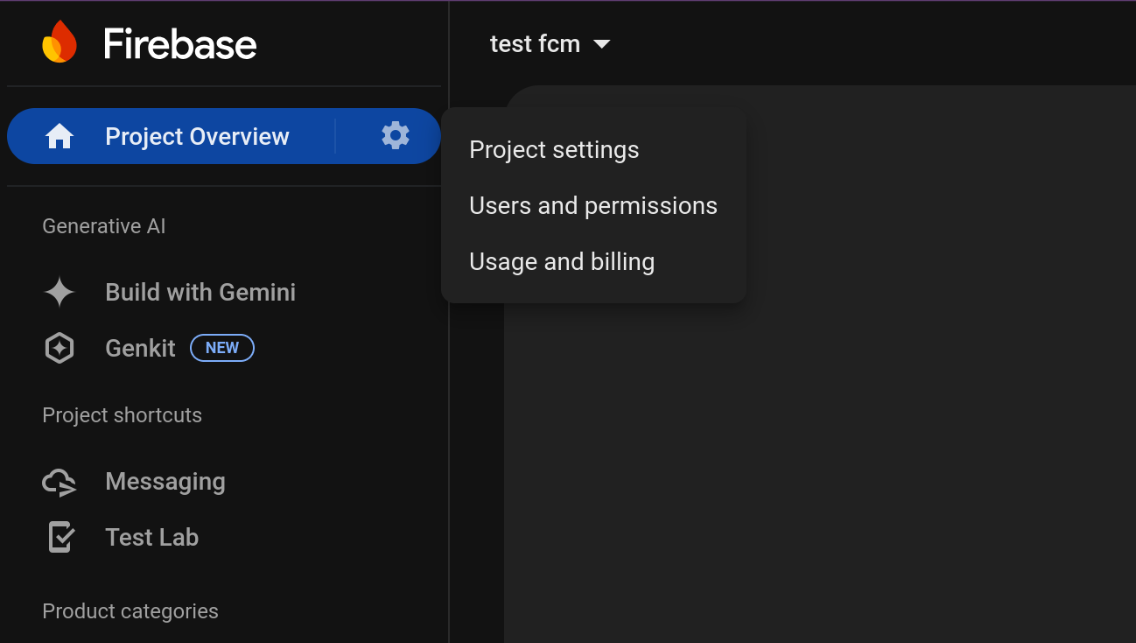The width and height of the screenshot is (1136, 643).
Task: Open the Messaging shortcut
Action: click(x=165, y=481)
